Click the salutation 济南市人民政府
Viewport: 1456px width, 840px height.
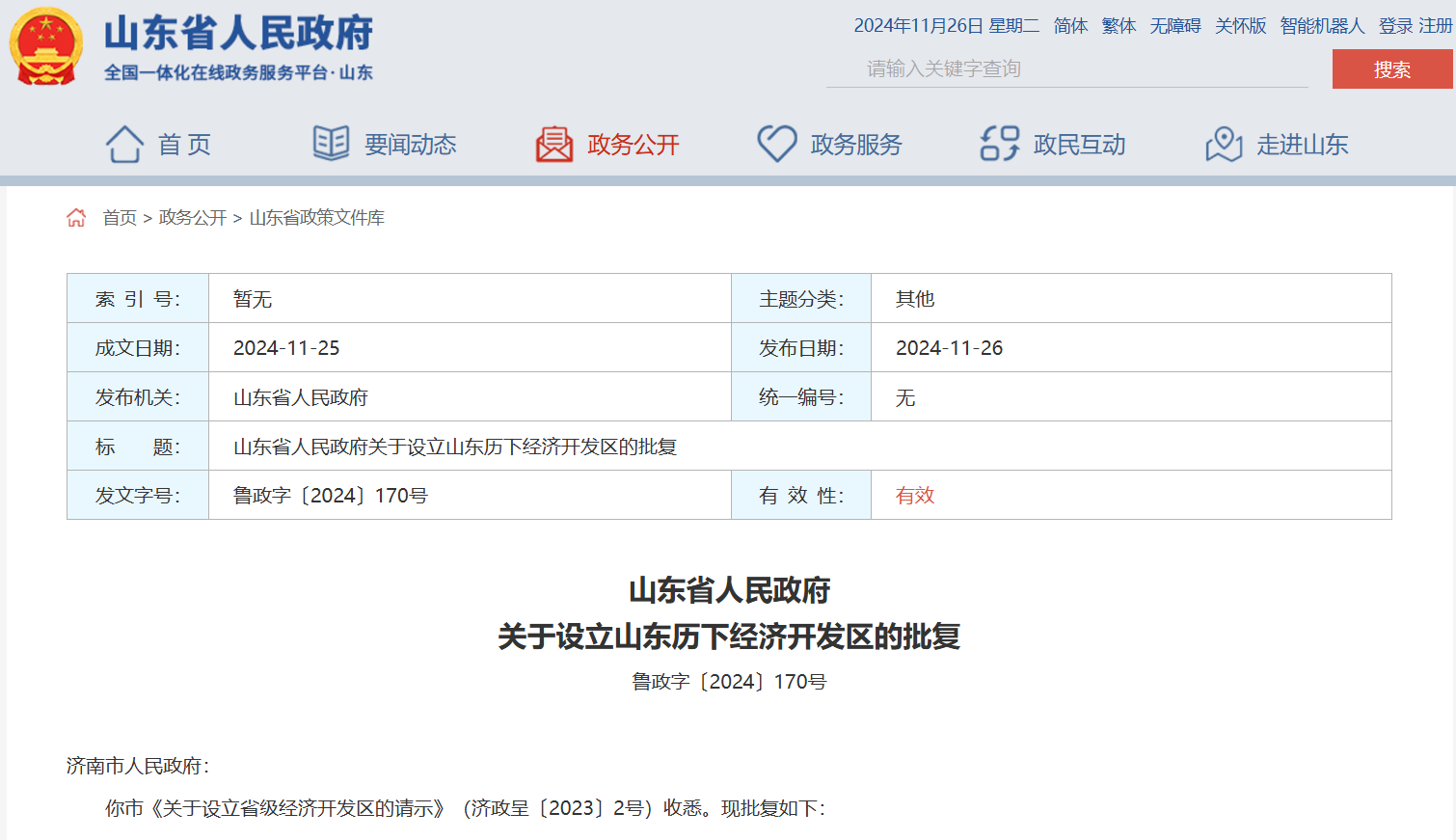point(138,766)
